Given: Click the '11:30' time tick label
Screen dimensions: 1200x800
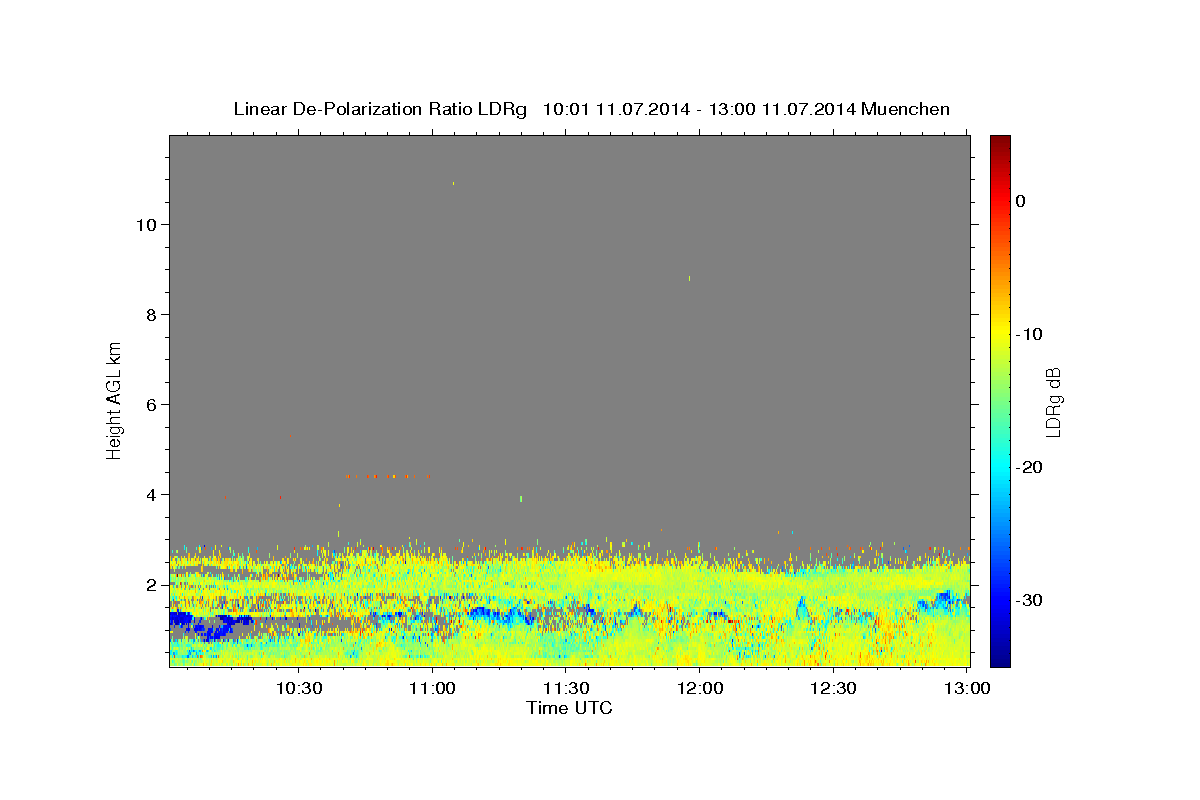Looking at the screenshot, I should coord(565,688).
